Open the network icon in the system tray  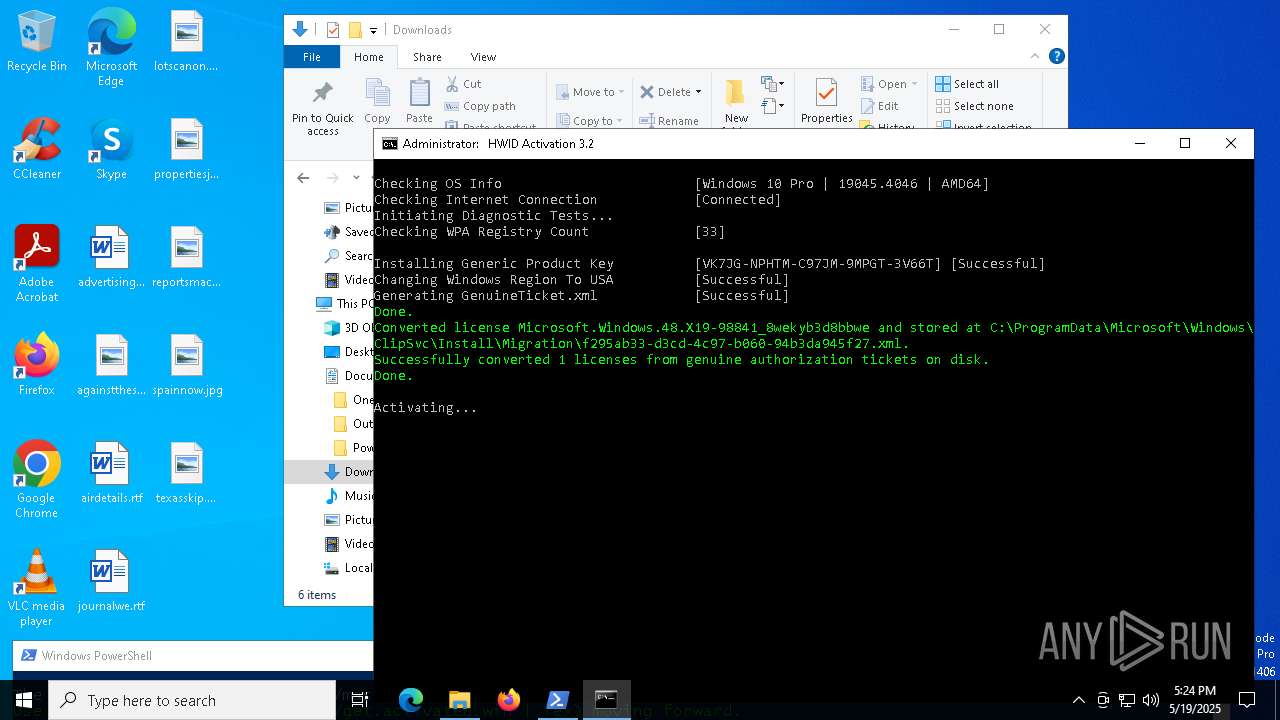tap(1126, 700)
